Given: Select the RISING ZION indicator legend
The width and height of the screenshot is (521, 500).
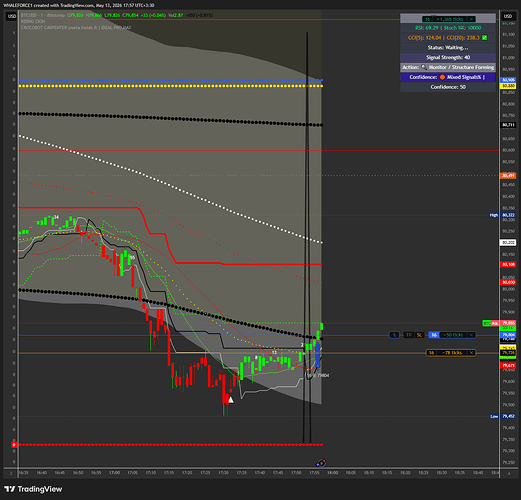Looking at the screenshot, I should tap(33, 21).
